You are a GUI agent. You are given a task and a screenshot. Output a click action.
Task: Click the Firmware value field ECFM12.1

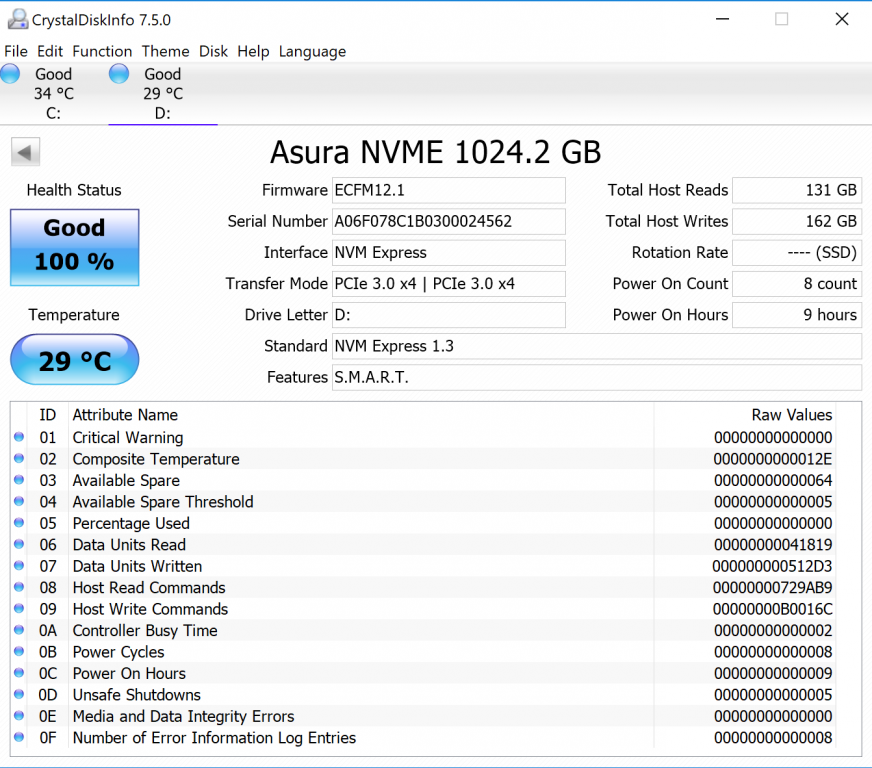447,190
